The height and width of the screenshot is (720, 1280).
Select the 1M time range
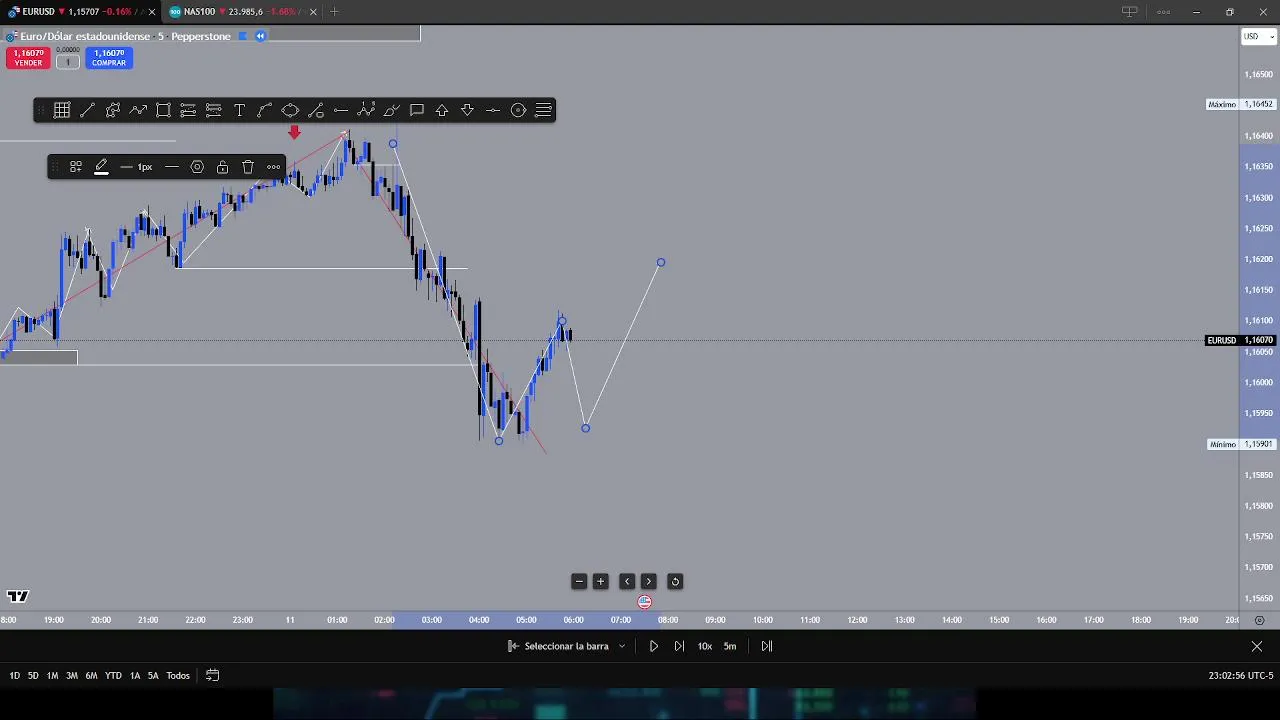tap(52, 676)
